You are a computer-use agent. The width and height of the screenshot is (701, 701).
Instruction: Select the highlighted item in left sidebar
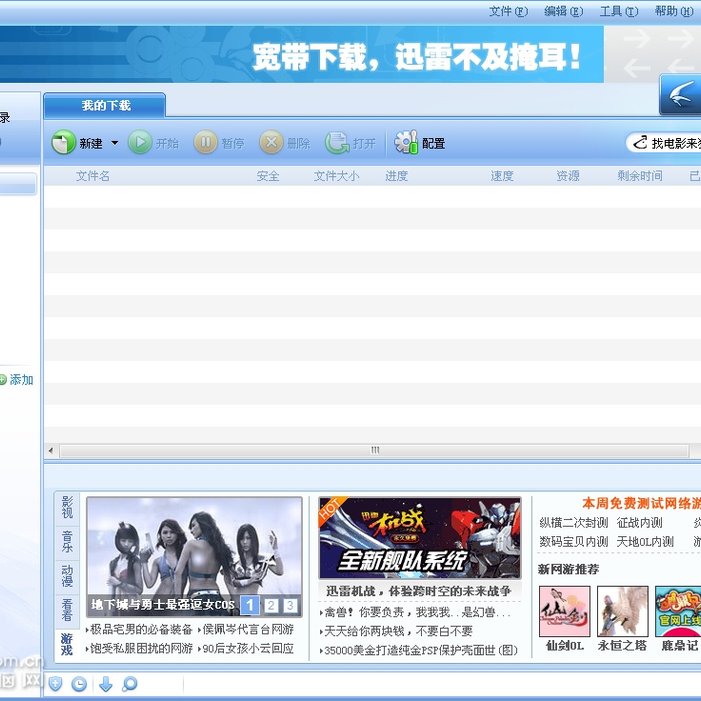point(18,184)
